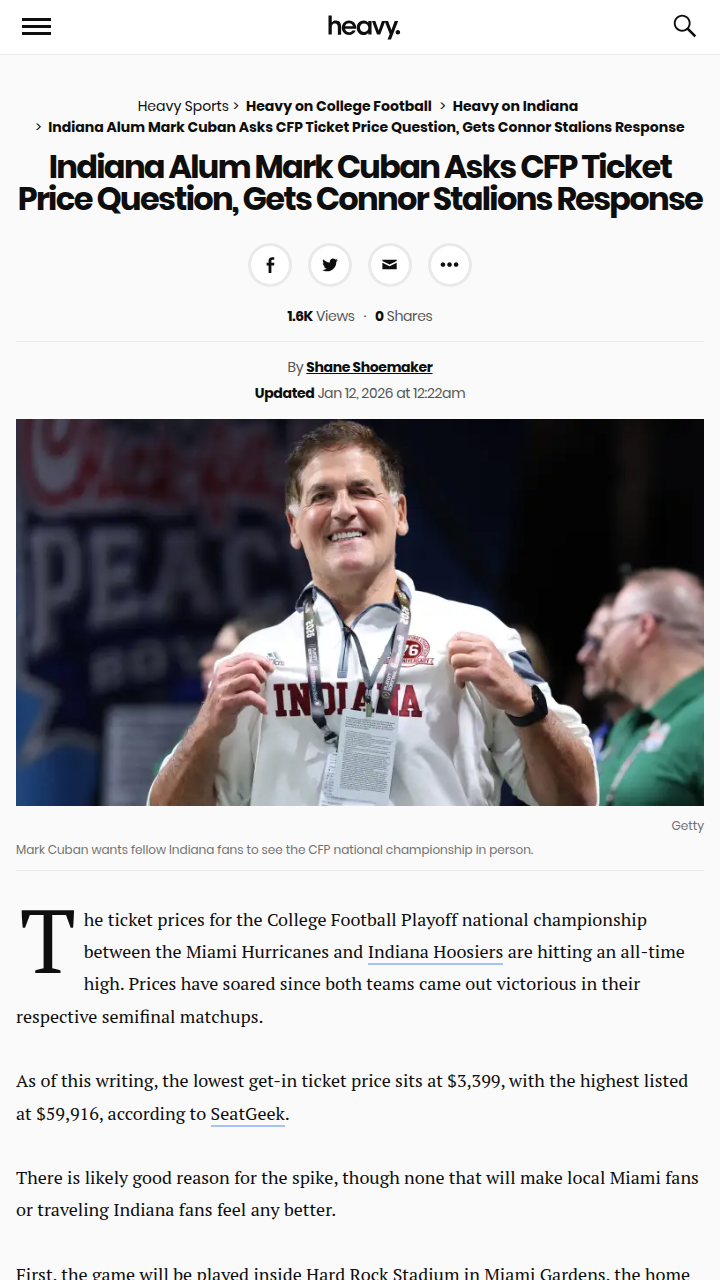Click the updated date Jan 12, 2026
This screenshot has height=1280, width=720.
click(x=391, y=393)
